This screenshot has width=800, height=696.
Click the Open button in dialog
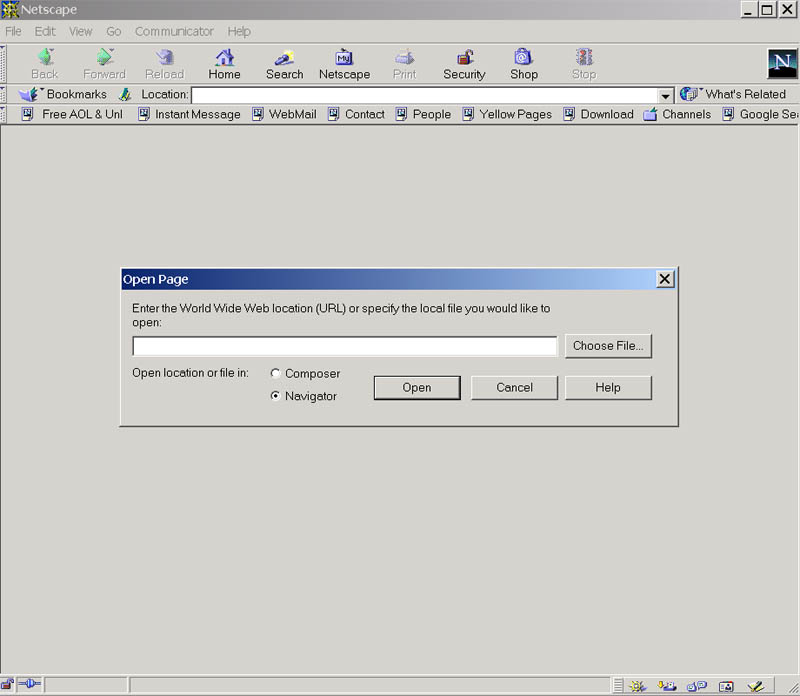point(417,388)
